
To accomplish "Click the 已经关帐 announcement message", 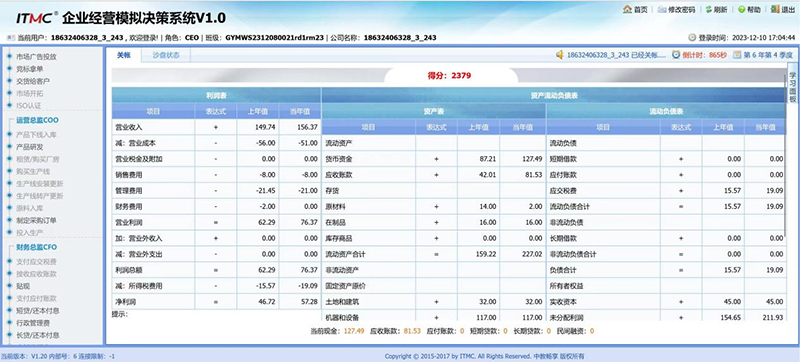I will click(616, 55).
